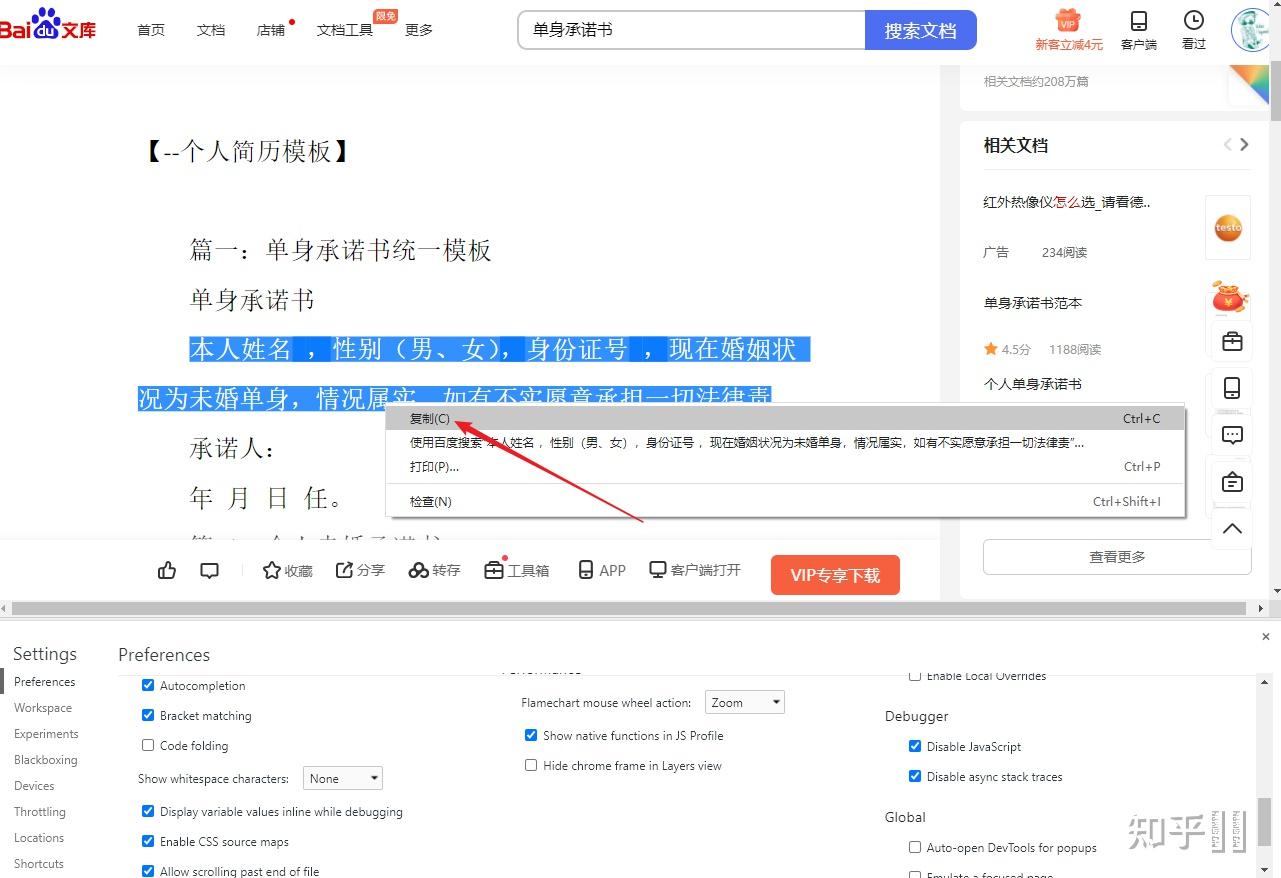Open the 看过 history clock icon
The height and width of the screenshot is (878, 1281).
point(1193,21)
